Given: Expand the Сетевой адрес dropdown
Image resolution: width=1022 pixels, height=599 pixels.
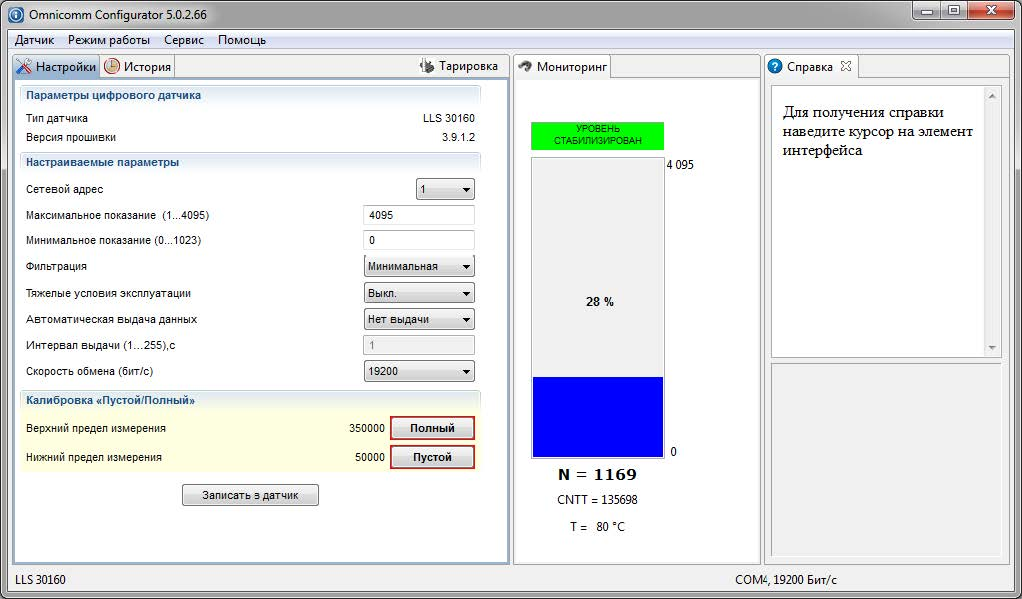Looking at the screenshot, I should tap(445, 189).
